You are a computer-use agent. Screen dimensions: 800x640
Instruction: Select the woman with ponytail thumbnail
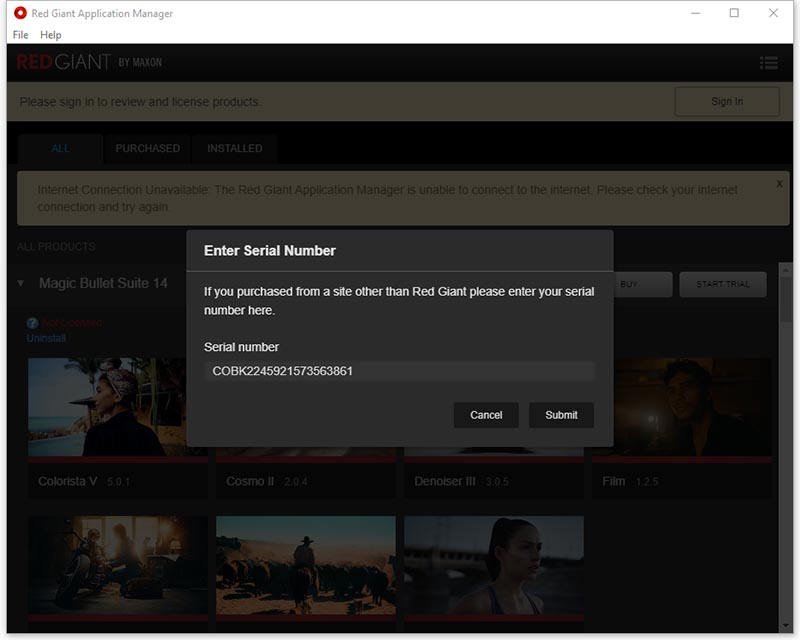tap(494, 565)
